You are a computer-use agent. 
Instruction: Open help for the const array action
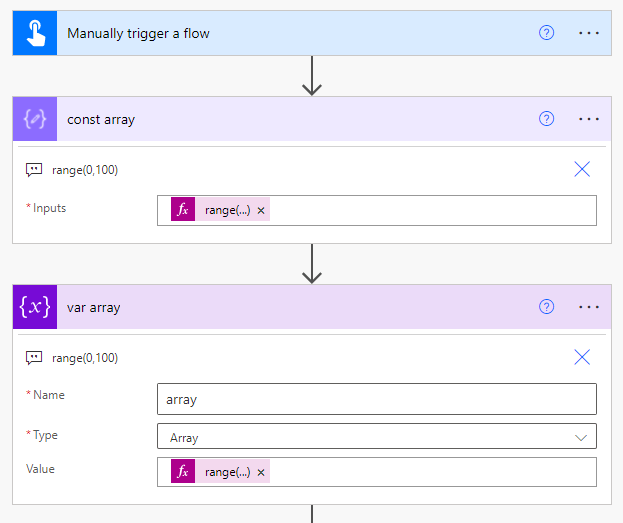point(546,119)
